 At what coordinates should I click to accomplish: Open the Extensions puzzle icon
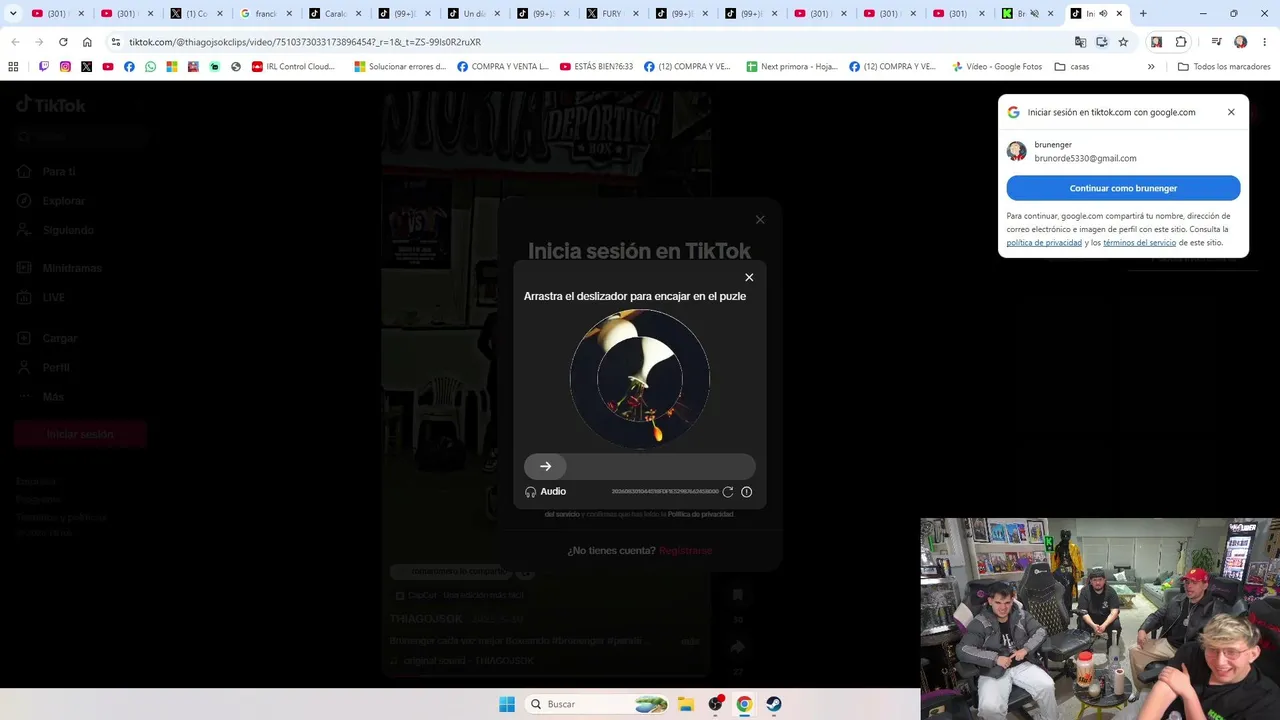click(x=1181, y=42)
